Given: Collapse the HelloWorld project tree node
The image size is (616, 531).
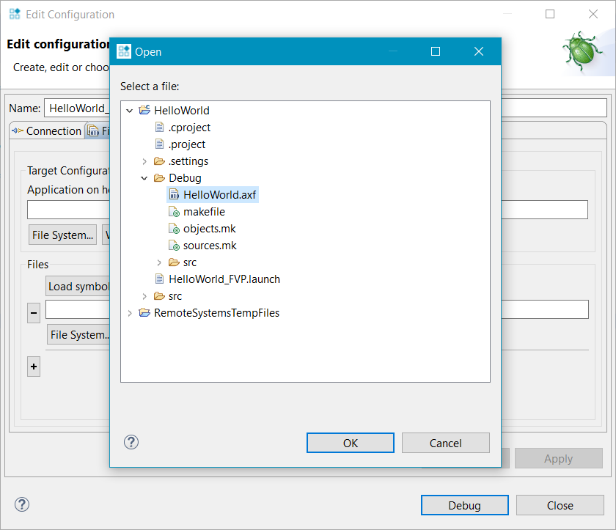Looking at the screenshot, I should point(129,110).
